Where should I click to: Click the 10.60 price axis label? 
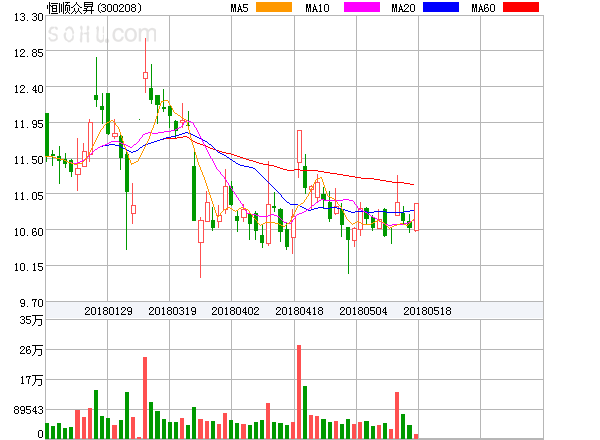(28, 232)
